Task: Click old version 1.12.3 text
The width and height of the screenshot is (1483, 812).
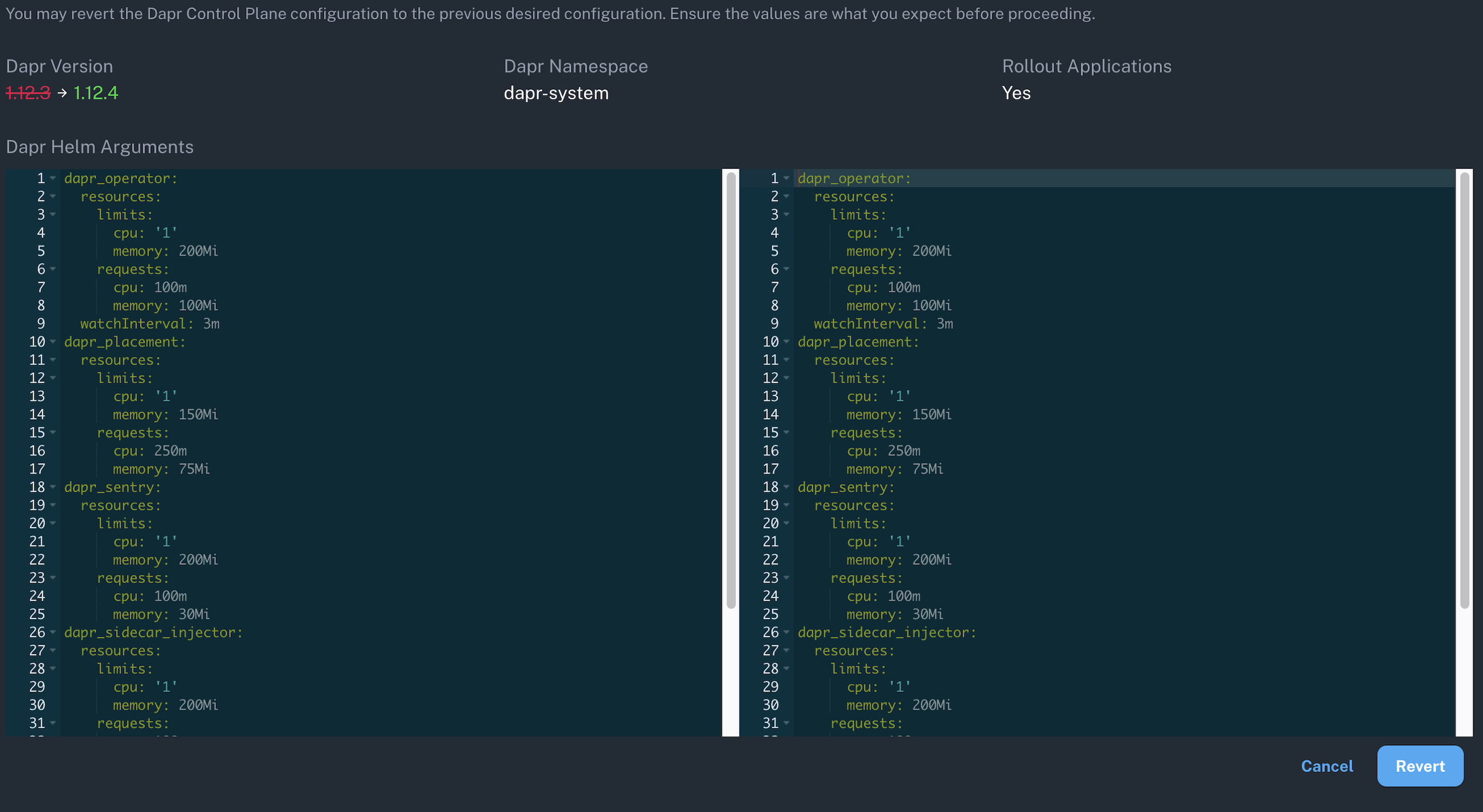Action: (28, 93)
